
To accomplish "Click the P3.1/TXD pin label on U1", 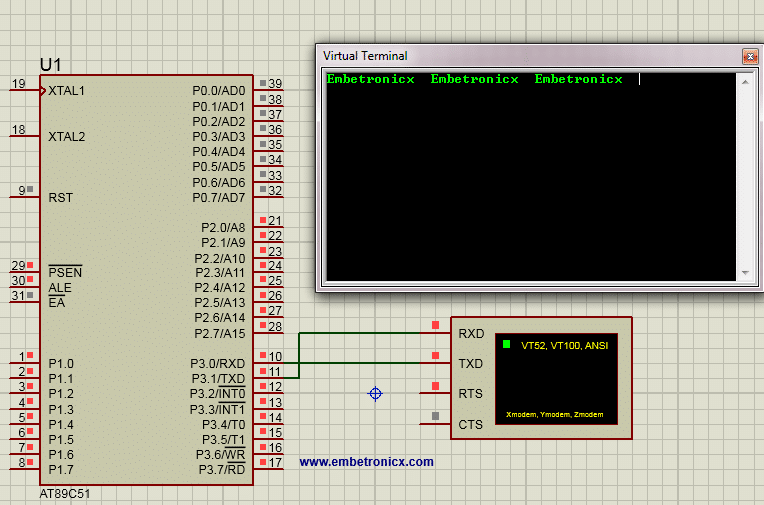I will click(x=218, y=379).
